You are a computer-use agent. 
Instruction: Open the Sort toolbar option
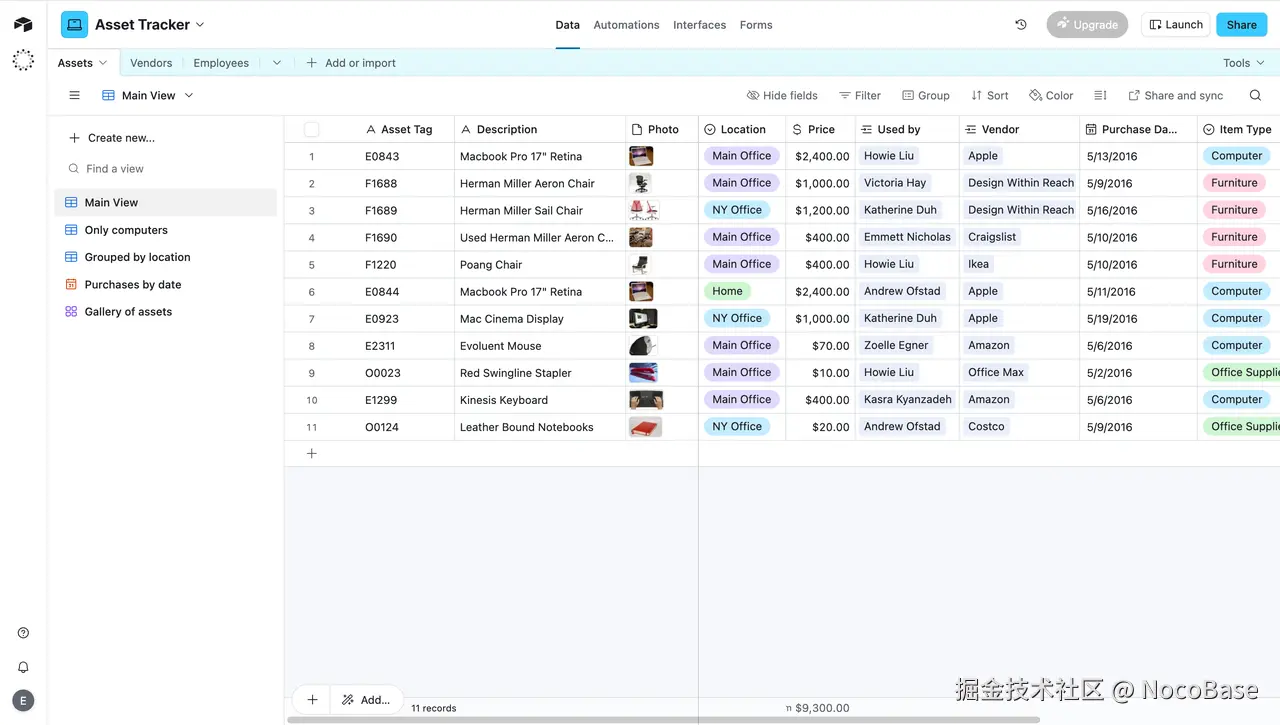point(989,96)
